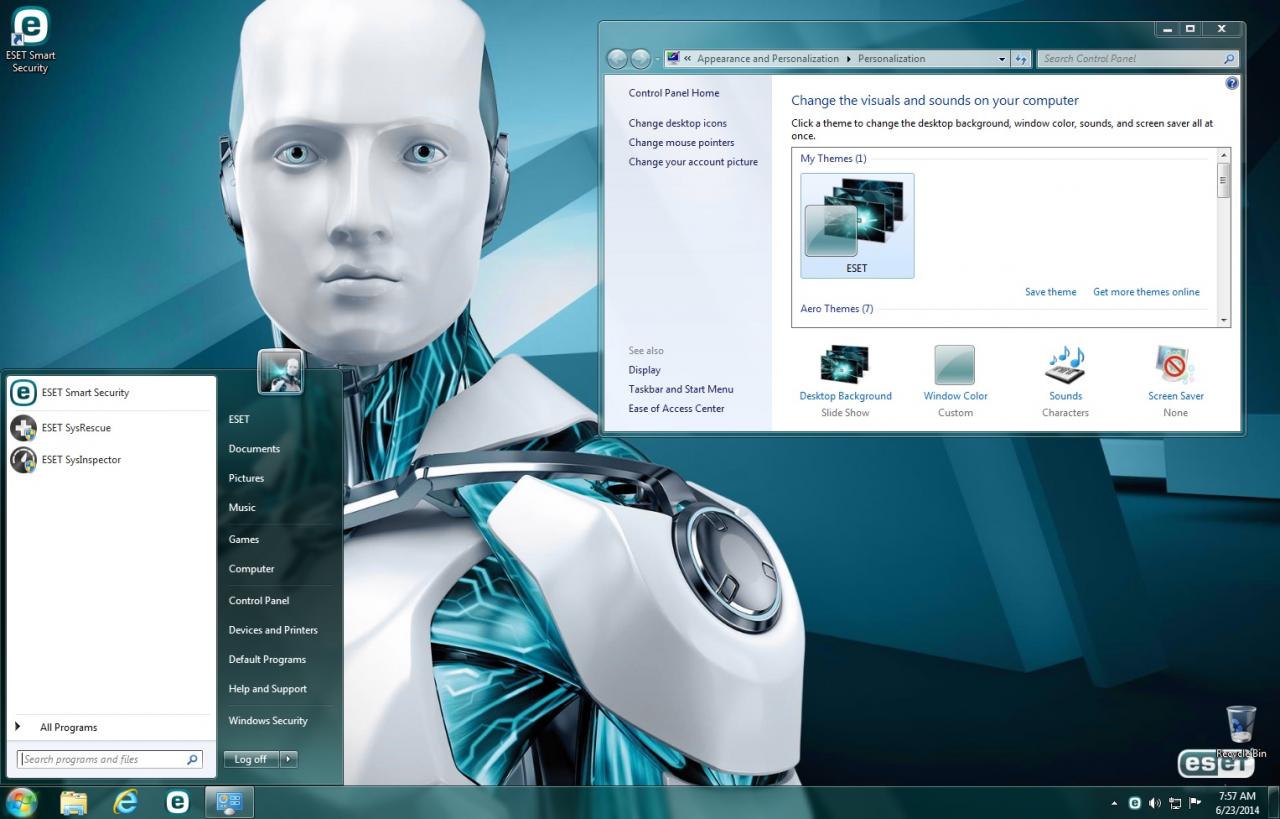Click the Back arrow in Personalization window

617,59
